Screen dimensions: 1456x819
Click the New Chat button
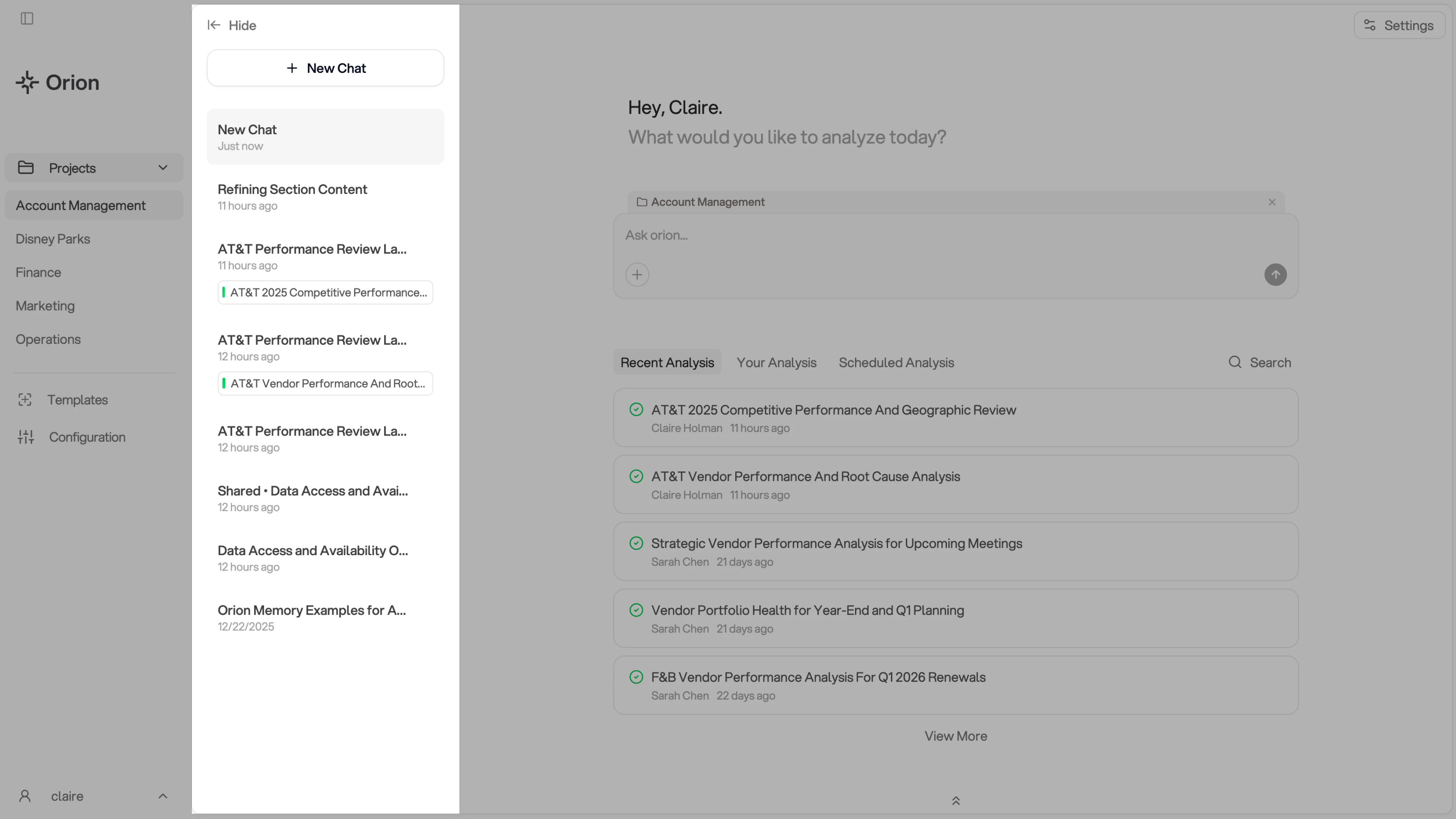[x=325, y=67]
